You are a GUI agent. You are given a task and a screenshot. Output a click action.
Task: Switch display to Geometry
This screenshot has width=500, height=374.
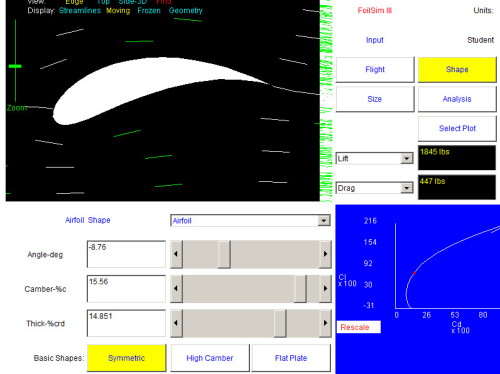(x=186, y=11)
